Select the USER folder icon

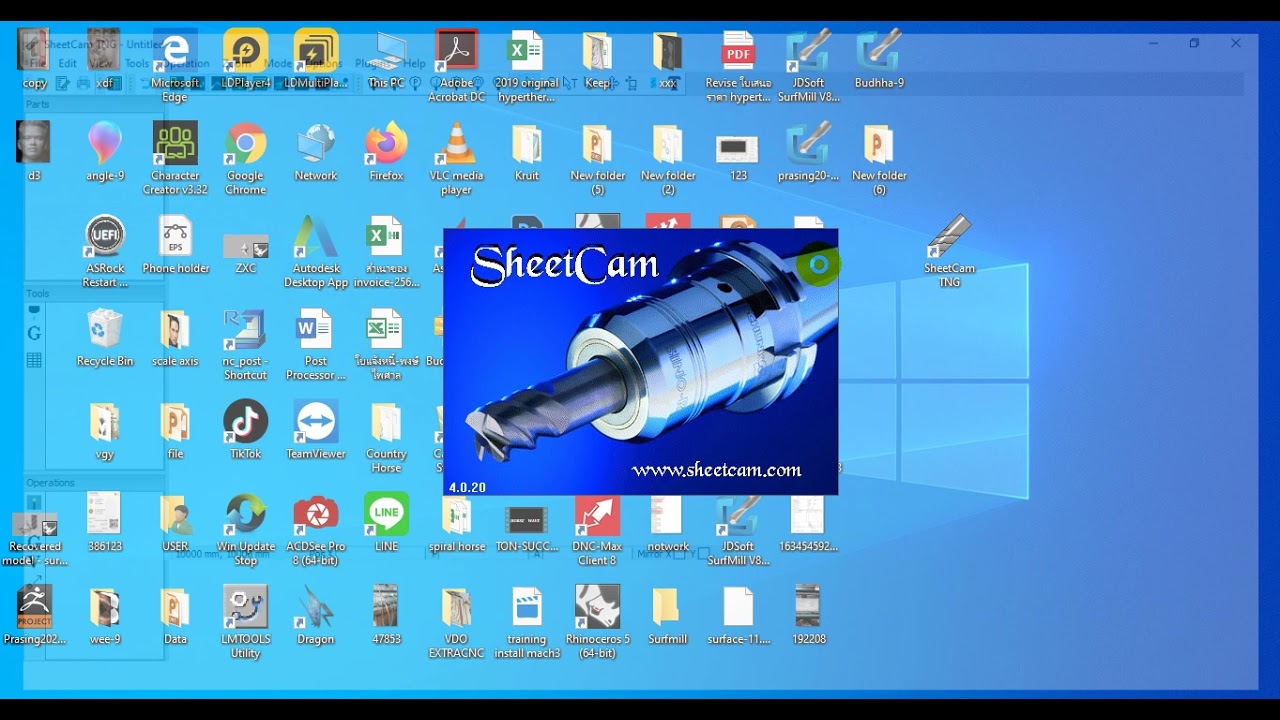click(175, 523)
